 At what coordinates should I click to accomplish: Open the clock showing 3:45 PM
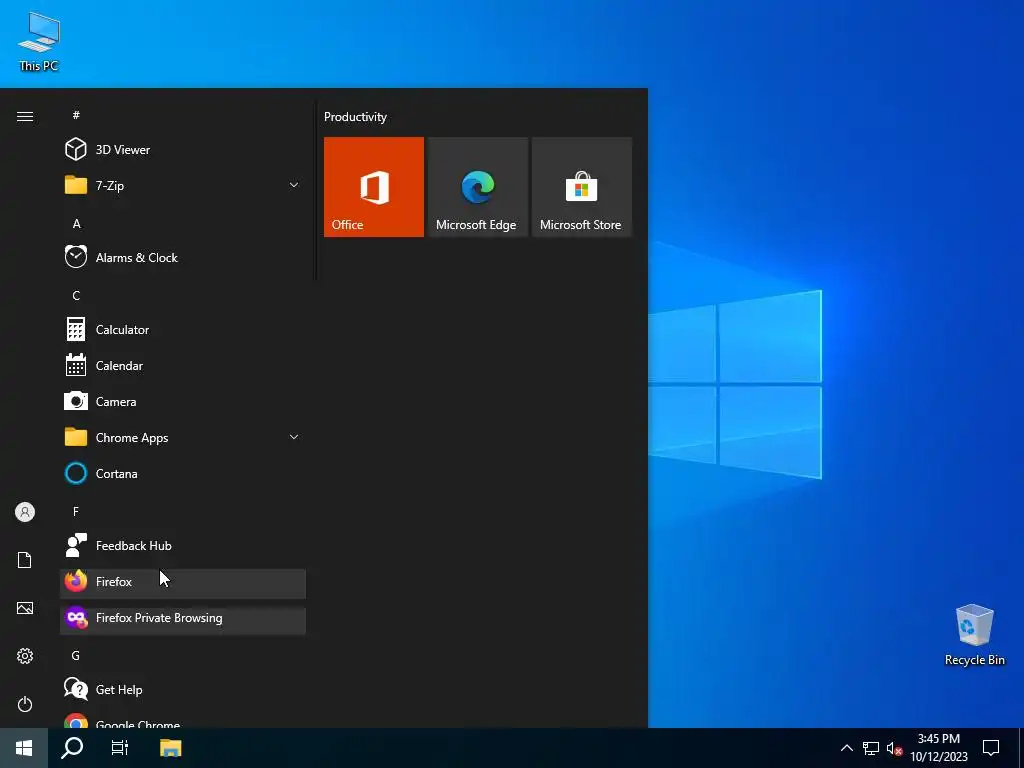point(938,748)
